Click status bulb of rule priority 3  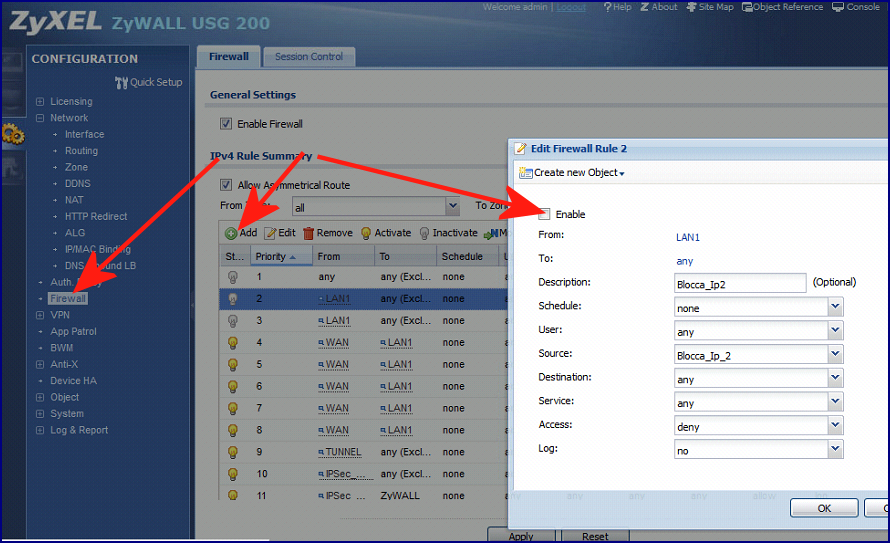233,321
